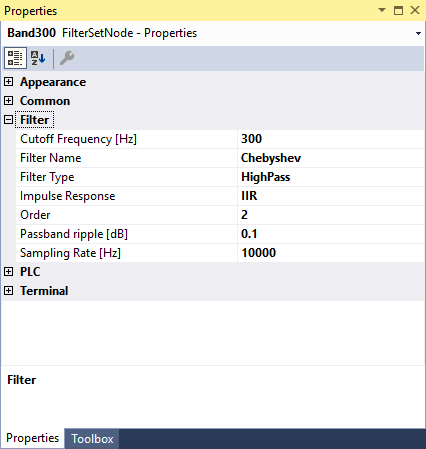Sort properties alphabetically icon
This screenshot has width=426, height=449.
tap(38, 58)
